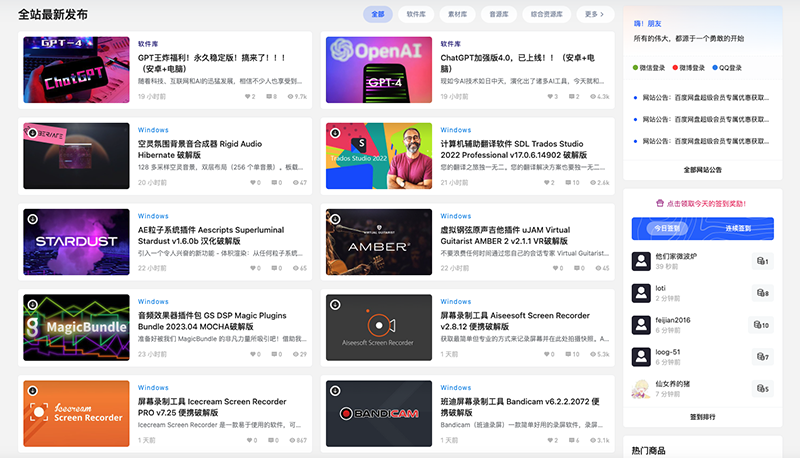The image size is (800, 458).
Task: Click like heart icon on Icecream card
Action: coord(249,440)
